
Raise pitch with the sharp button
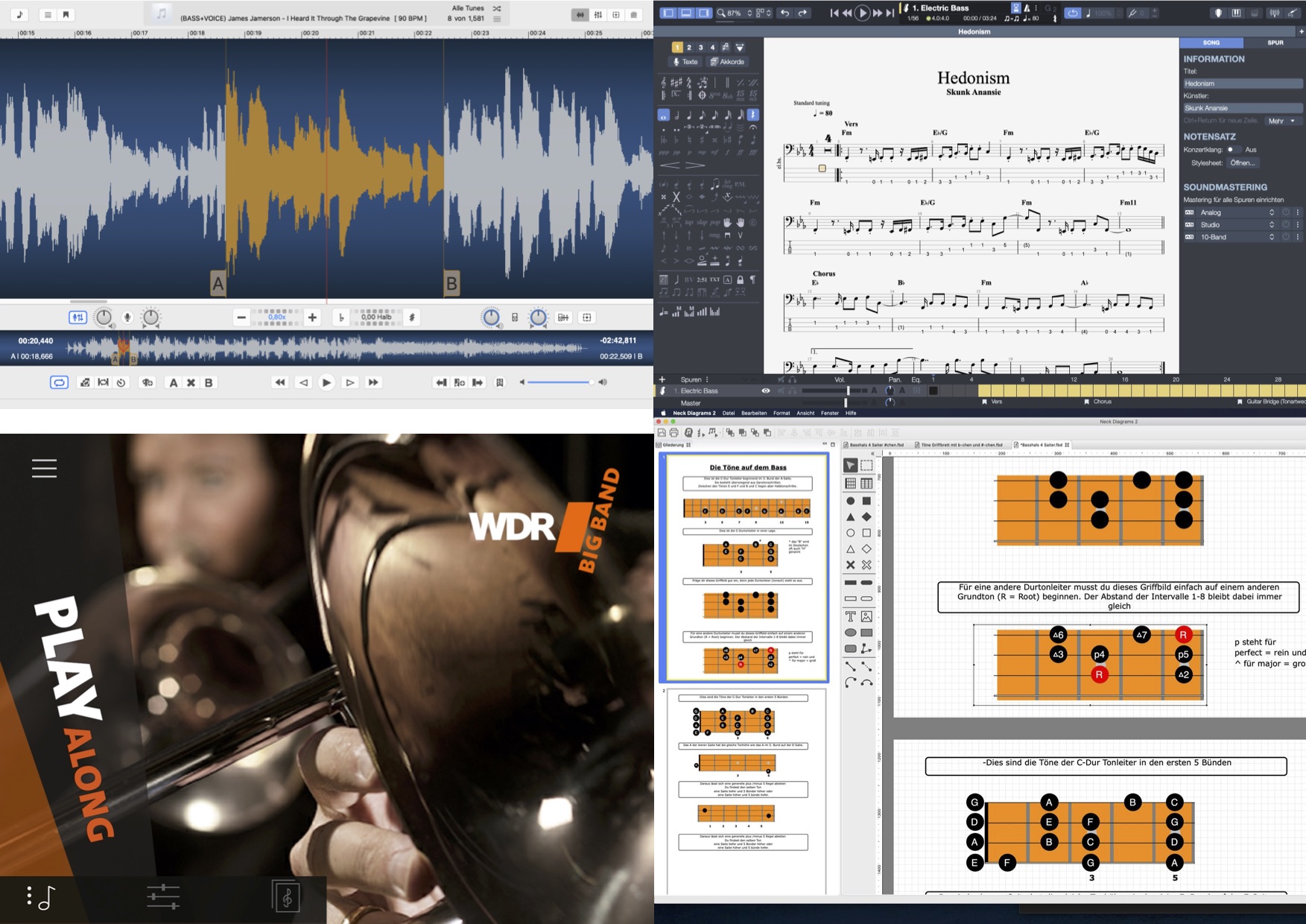click(x=412, y=317)
